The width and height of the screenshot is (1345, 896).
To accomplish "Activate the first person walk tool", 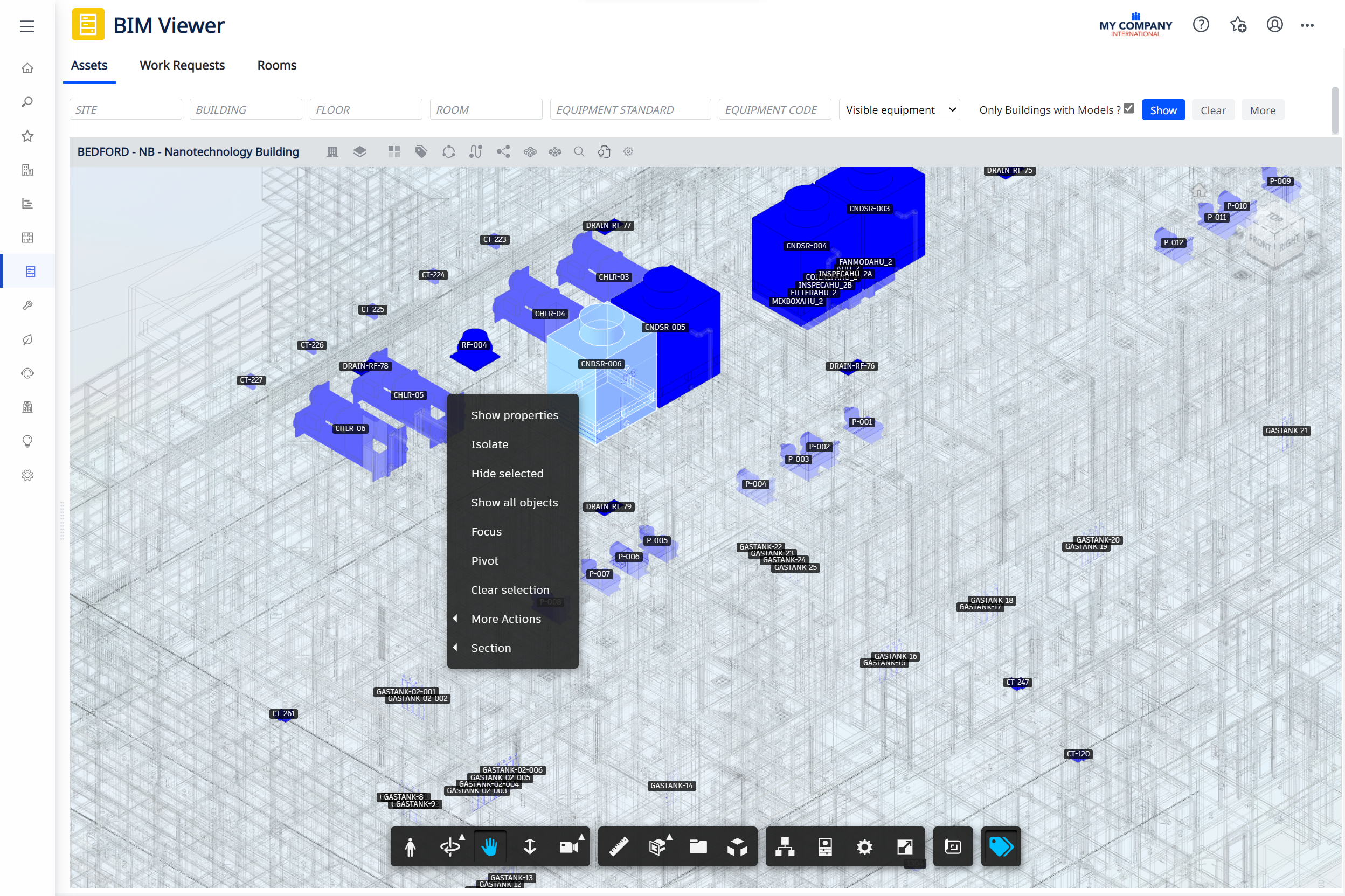I will coord(410,846).
